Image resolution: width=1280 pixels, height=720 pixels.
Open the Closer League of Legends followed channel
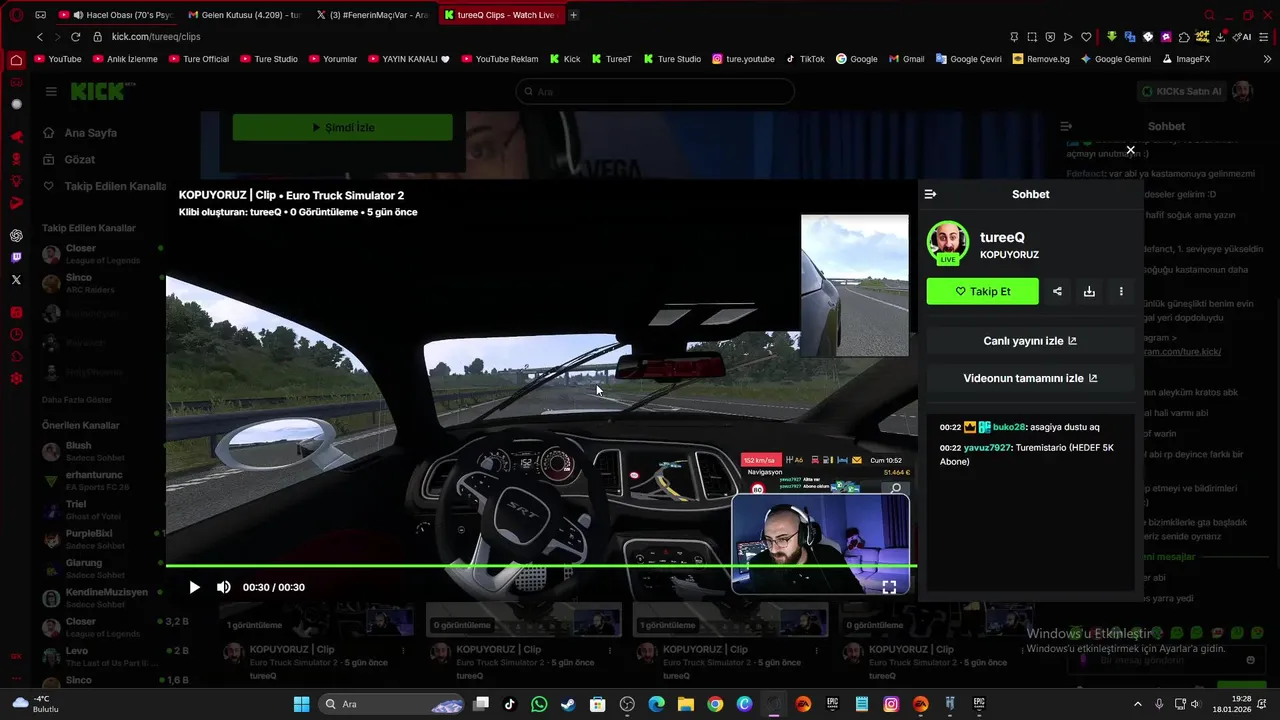click(101, 254)
